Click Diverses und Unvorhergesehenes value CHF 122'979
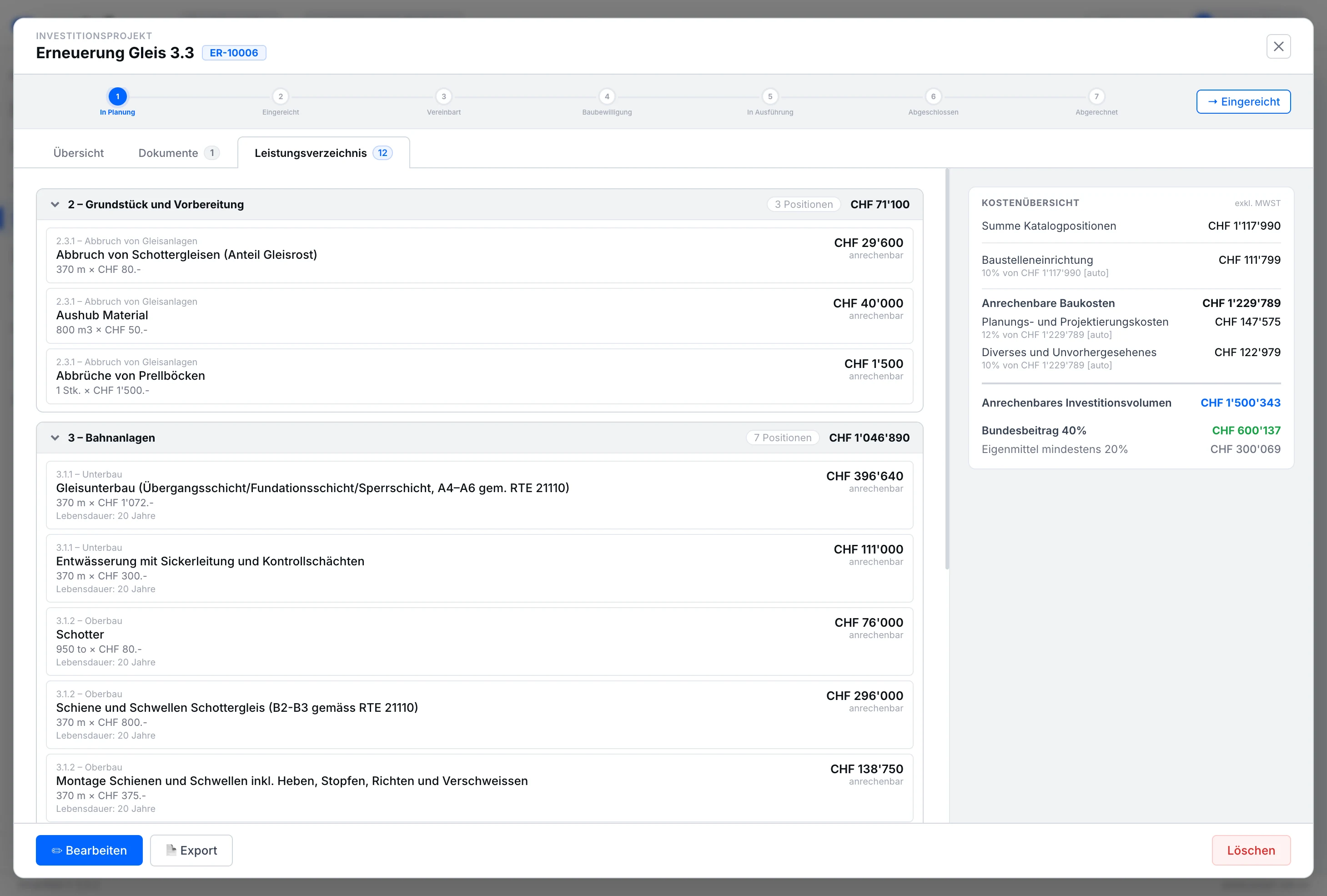This screenshot has height=896, width=1327. (x=1247, y=352)
